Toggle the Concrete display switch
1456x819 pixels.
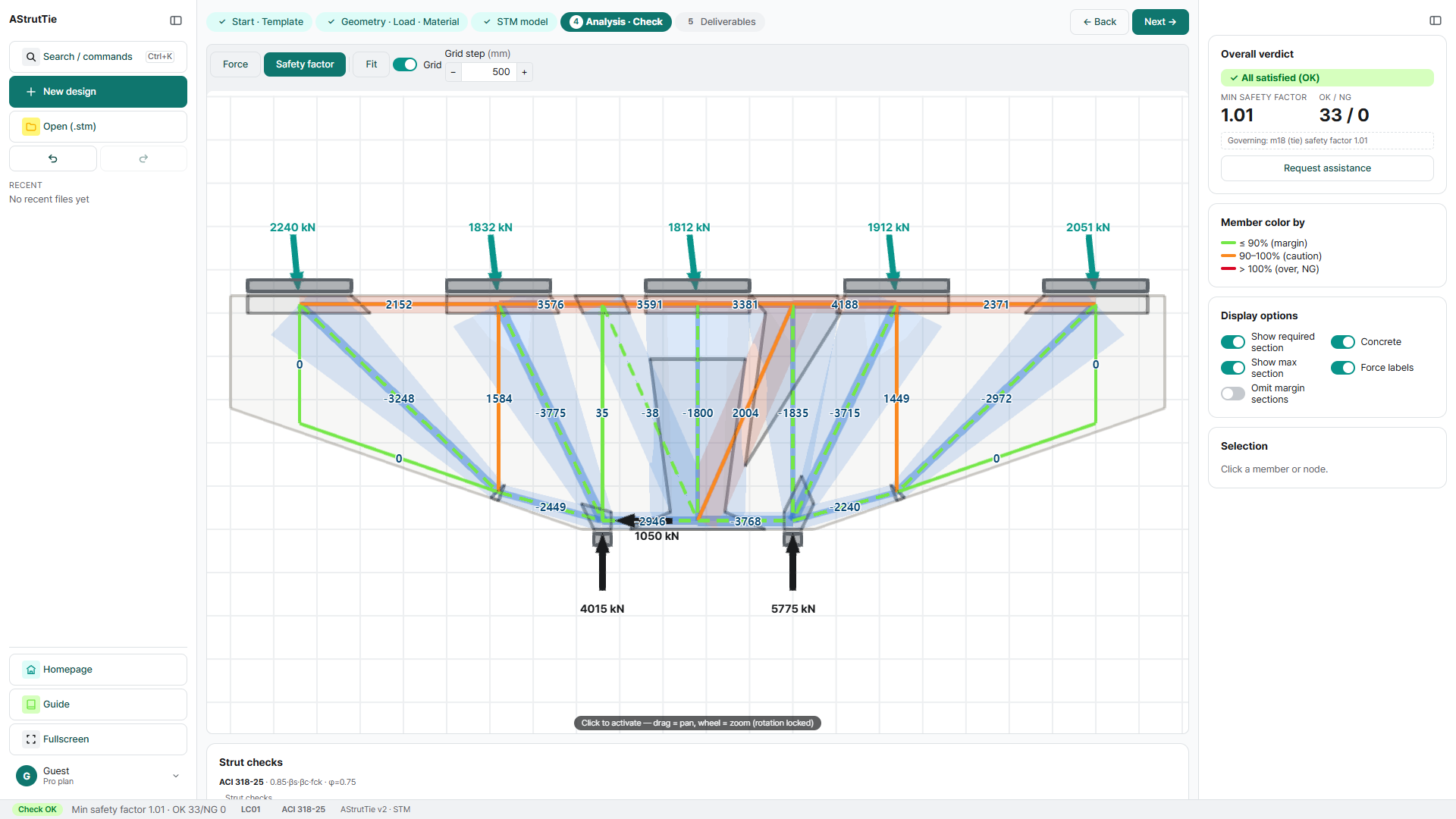pos(1343,342)
